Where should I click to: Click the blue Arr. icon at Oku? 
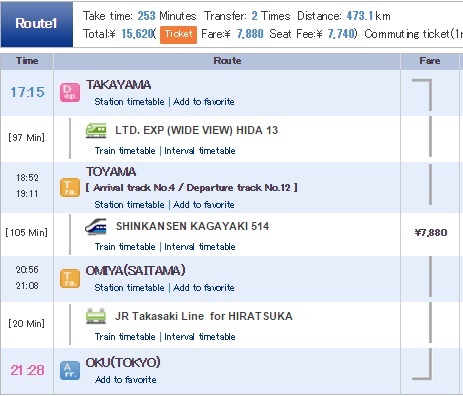70,371
